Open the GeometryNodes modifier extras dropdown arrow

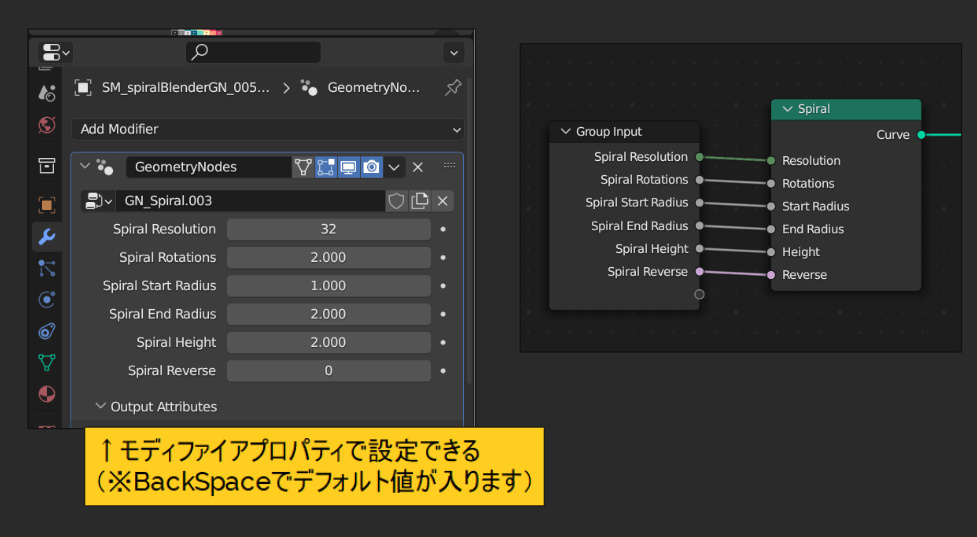(x=394, y=167)
